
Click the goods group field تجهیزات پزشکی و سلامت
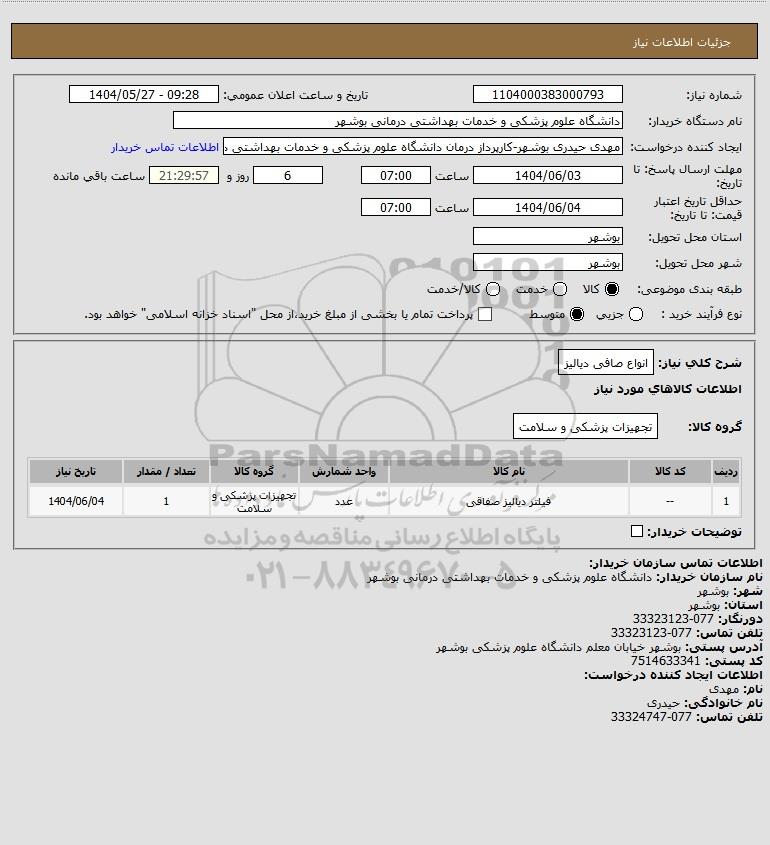(x=585, y=426)
